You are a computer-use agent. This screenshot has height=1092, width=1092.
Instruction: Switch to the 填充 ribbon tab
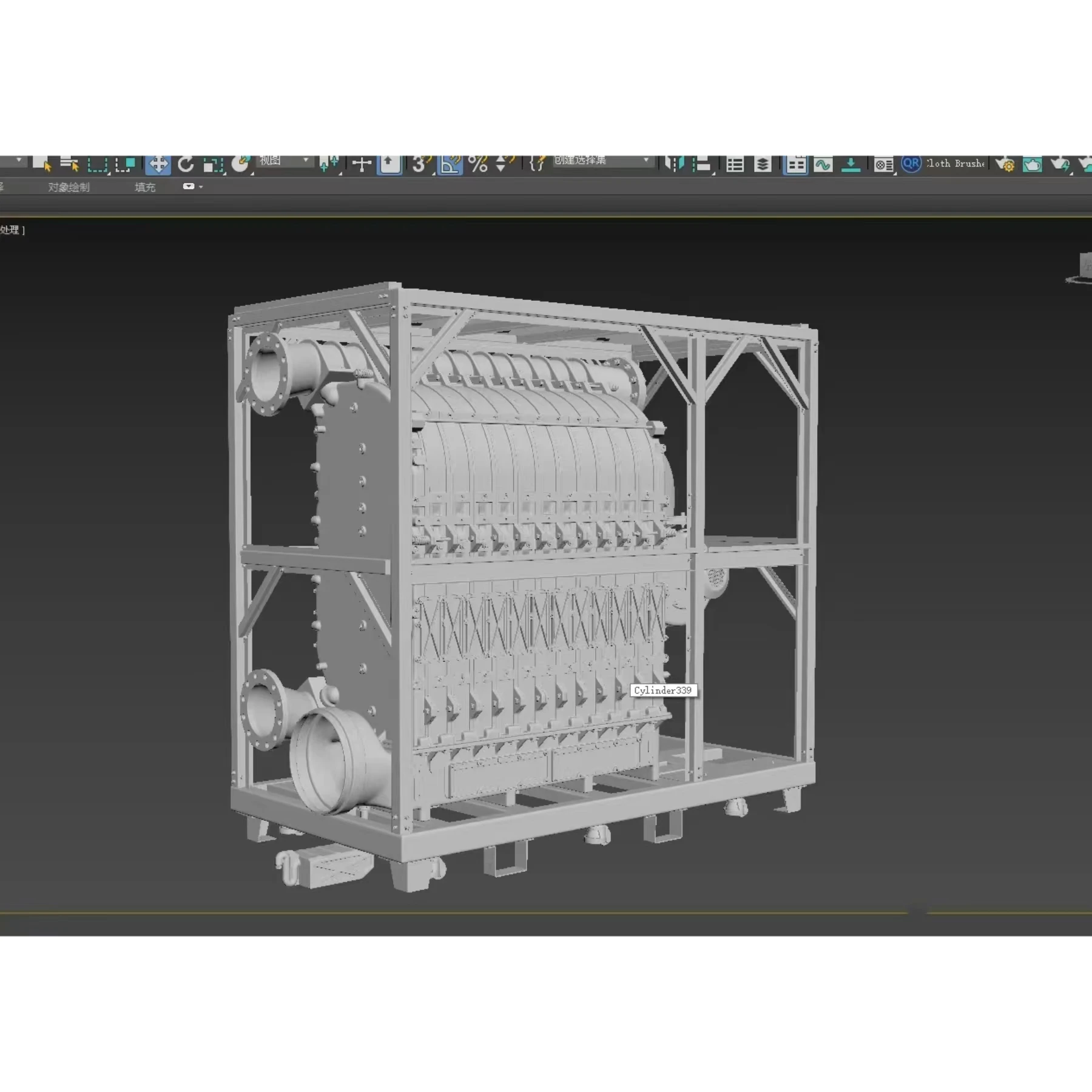point(145,187)
